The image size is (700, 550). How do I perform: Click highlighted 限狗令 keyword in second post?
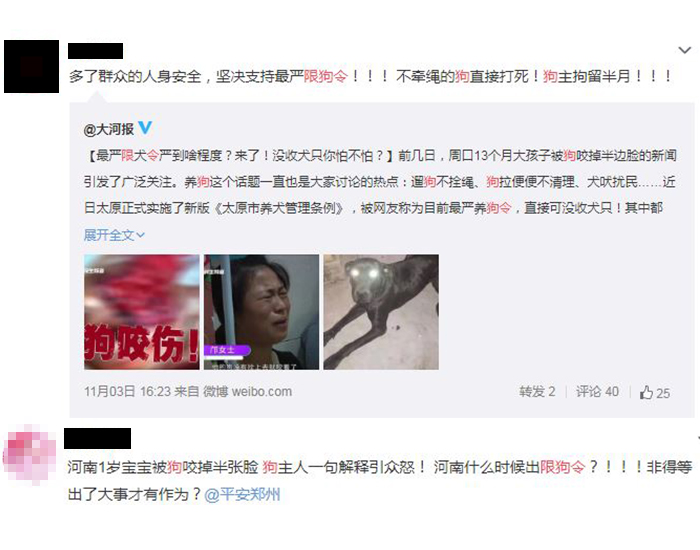(x=562, y=467)
